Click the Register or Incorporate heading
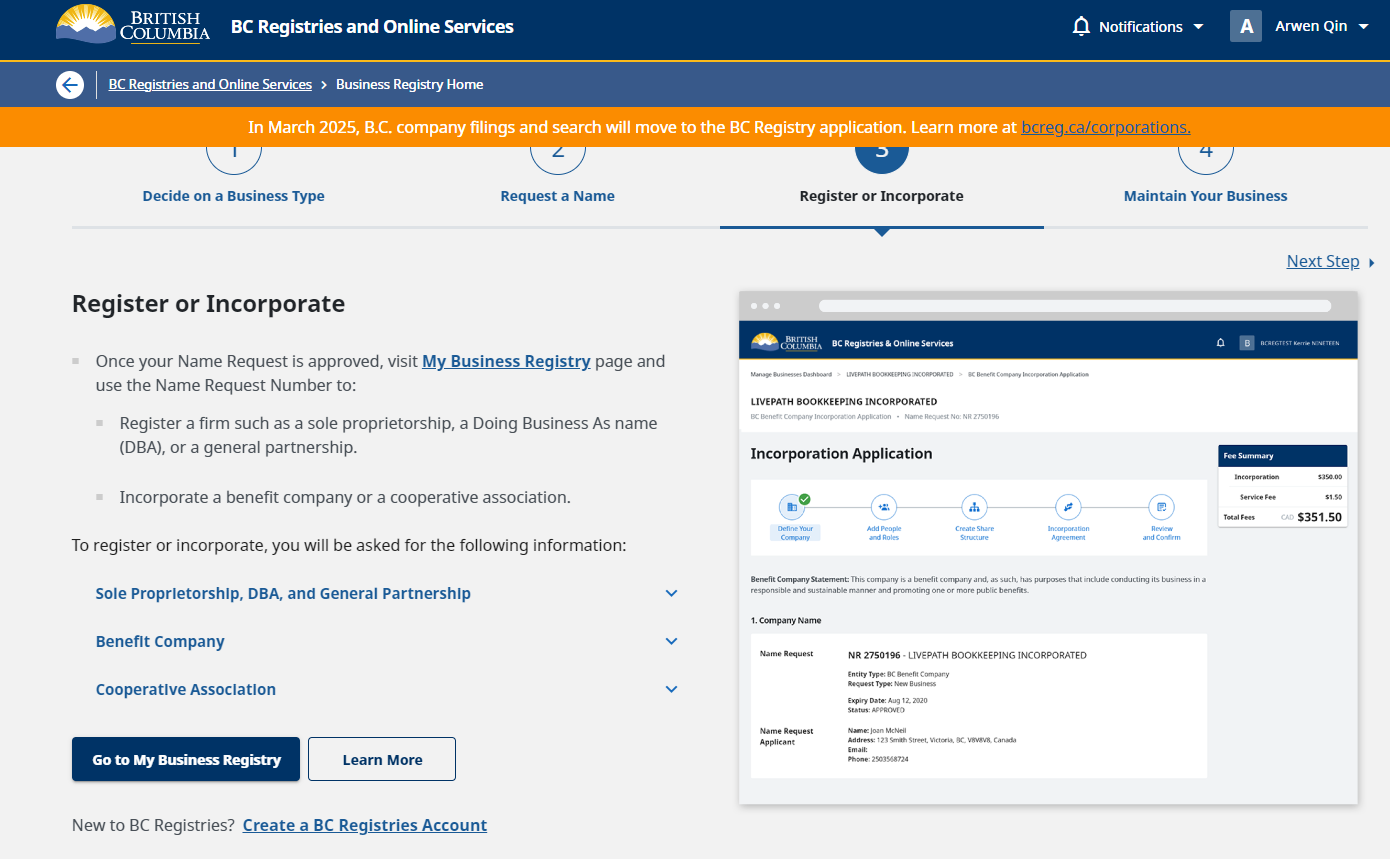This screenshot has width=1390, height=859. pyautogui.click(x=209, y=304)
